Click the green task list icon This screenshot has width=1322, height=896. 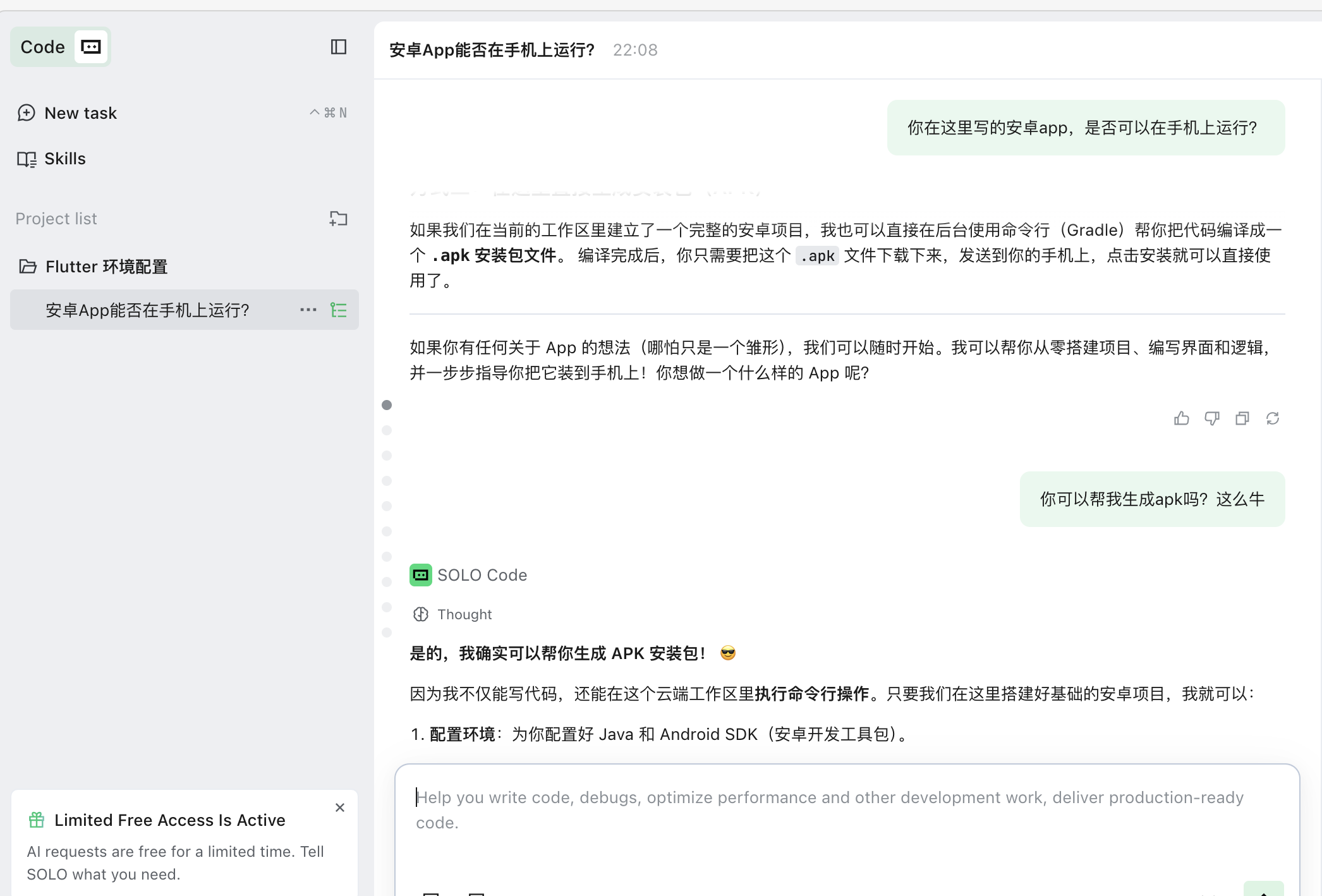coord(339,310)
